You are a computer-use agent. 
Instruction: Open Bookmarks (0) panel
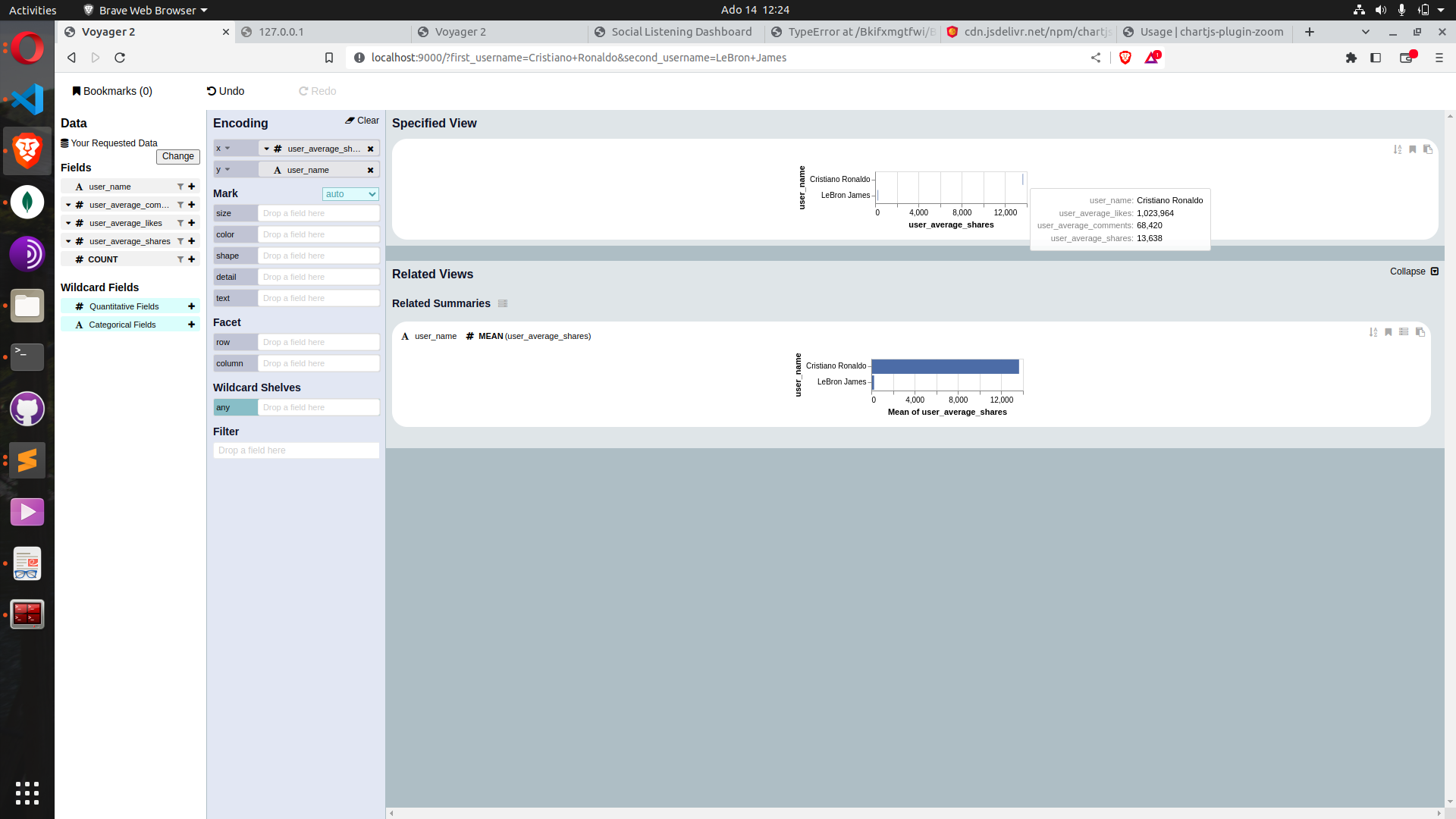point(112,91)
